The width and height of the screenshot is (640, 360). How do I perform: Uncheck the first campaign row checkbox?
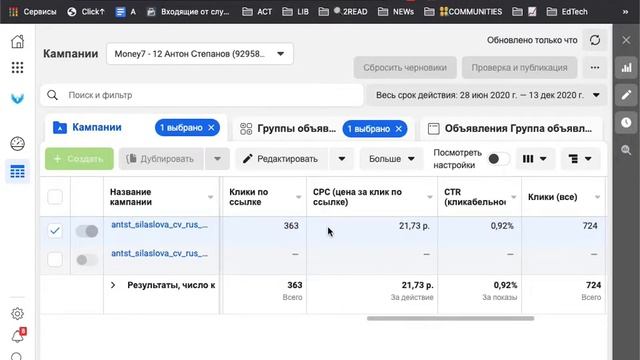point(55,231)
